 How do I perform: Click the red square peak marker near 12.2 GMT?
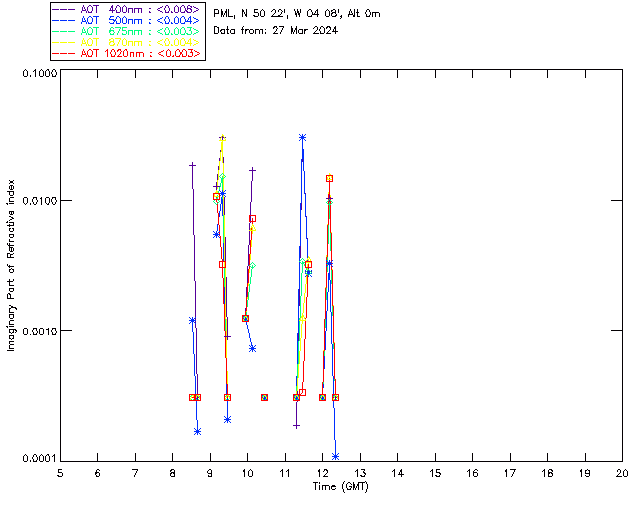329,178
